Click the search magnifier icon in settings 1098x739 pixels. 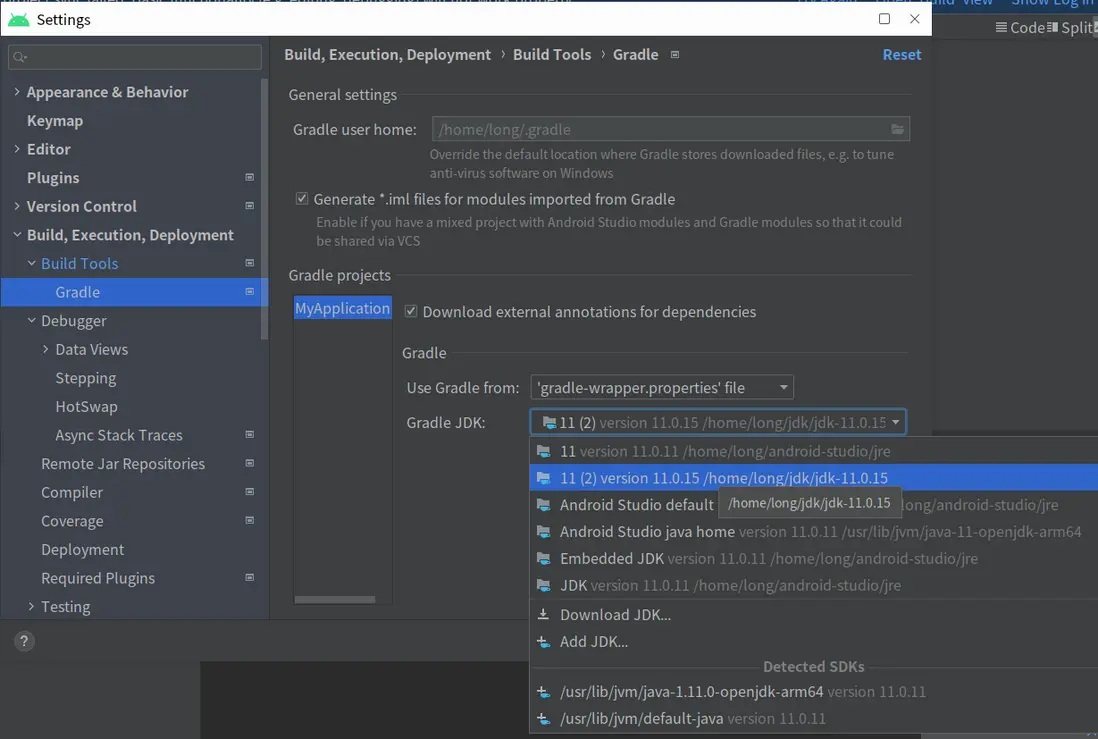[x=20, y=57]
